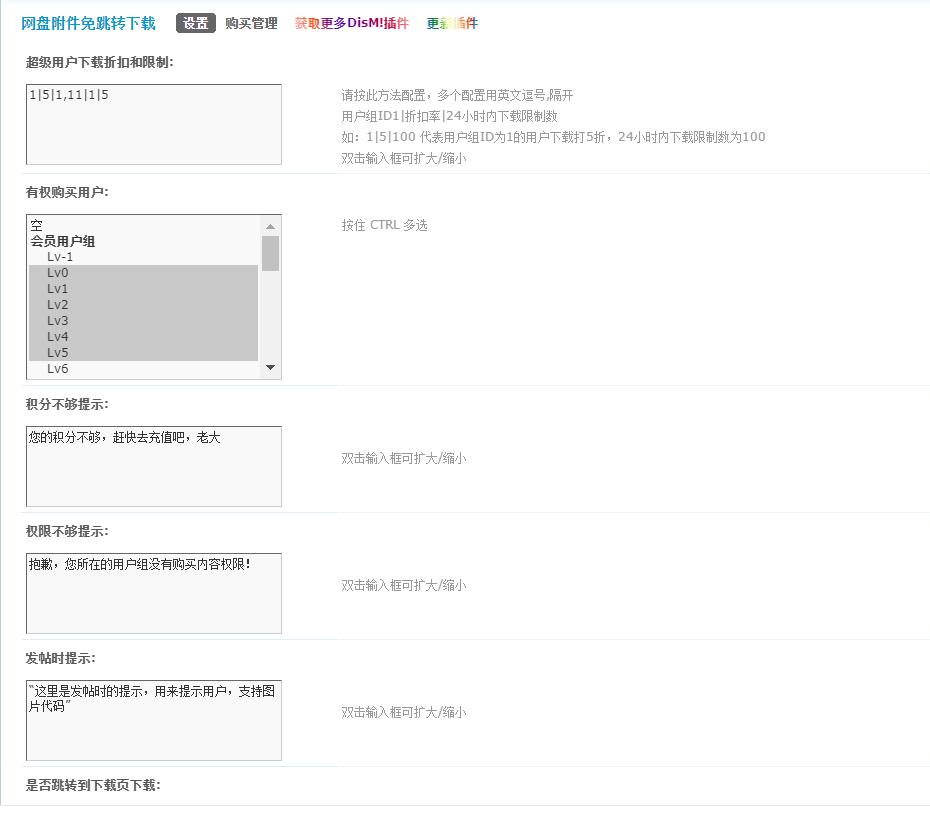Click the 超级用户下载折扣和限制 text box
Viewport: 930px width, 822px height.
point(154,124)
